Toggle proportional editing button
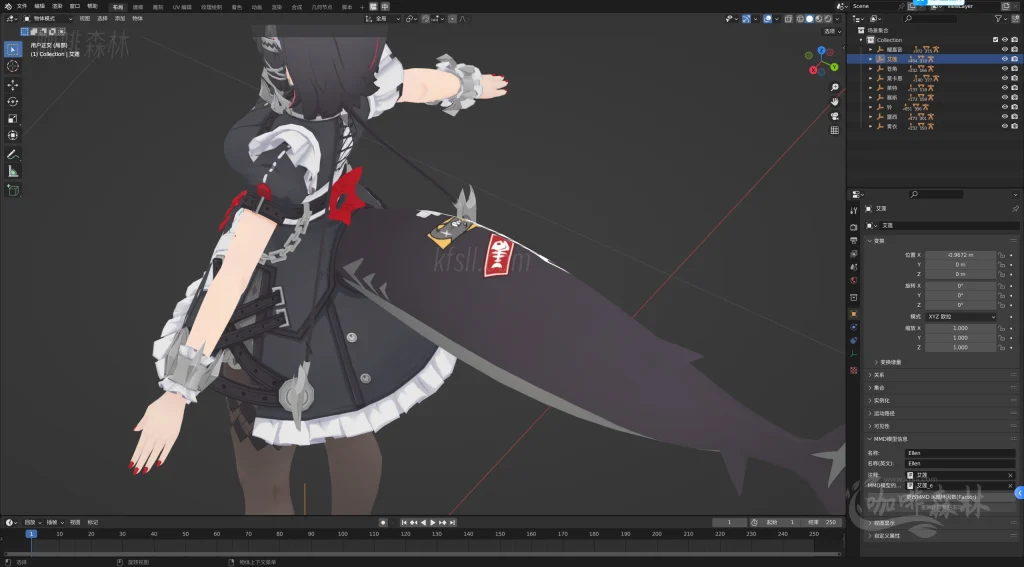The image size is (1024, 567). pos(453,19)
